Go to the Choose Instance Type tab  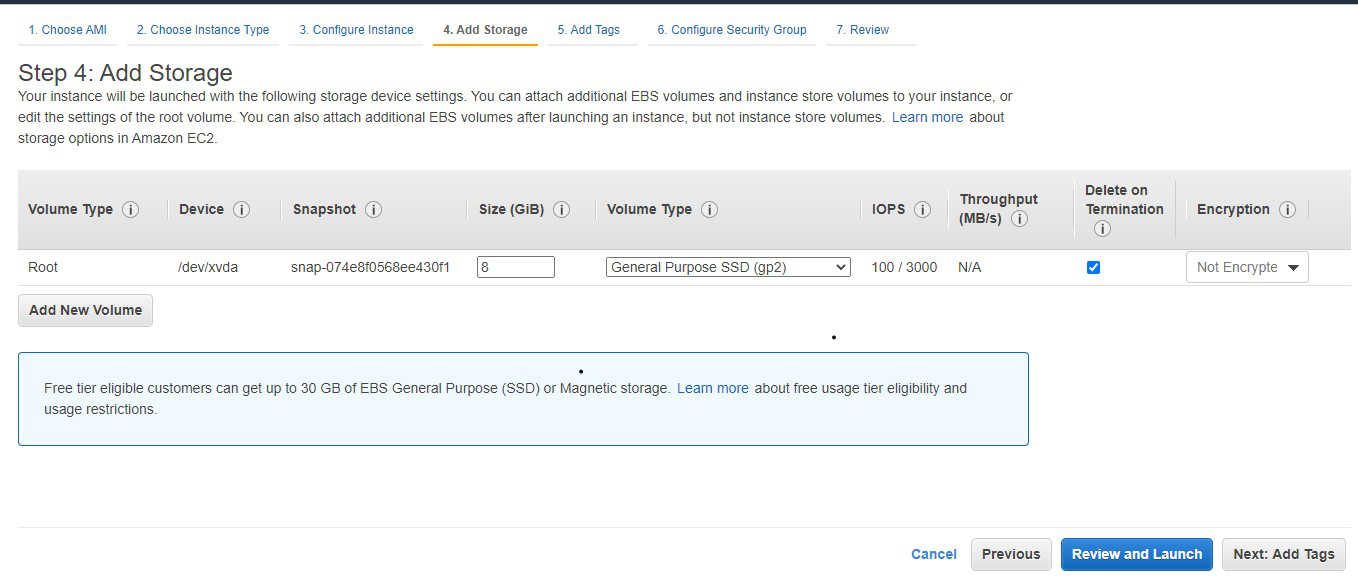pyautogui.click(x=203, y=30)
